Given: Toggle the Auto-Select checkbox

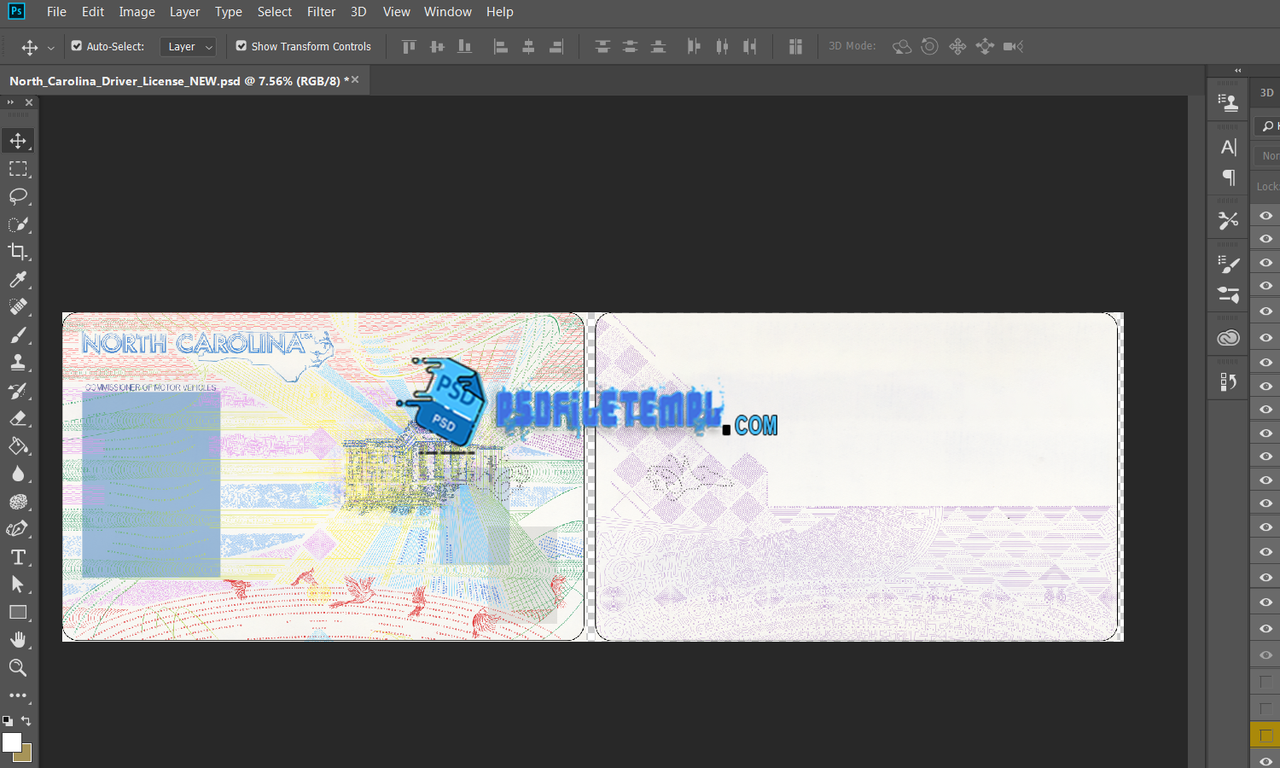Looking at the screenshot, I should pos(77,46).
